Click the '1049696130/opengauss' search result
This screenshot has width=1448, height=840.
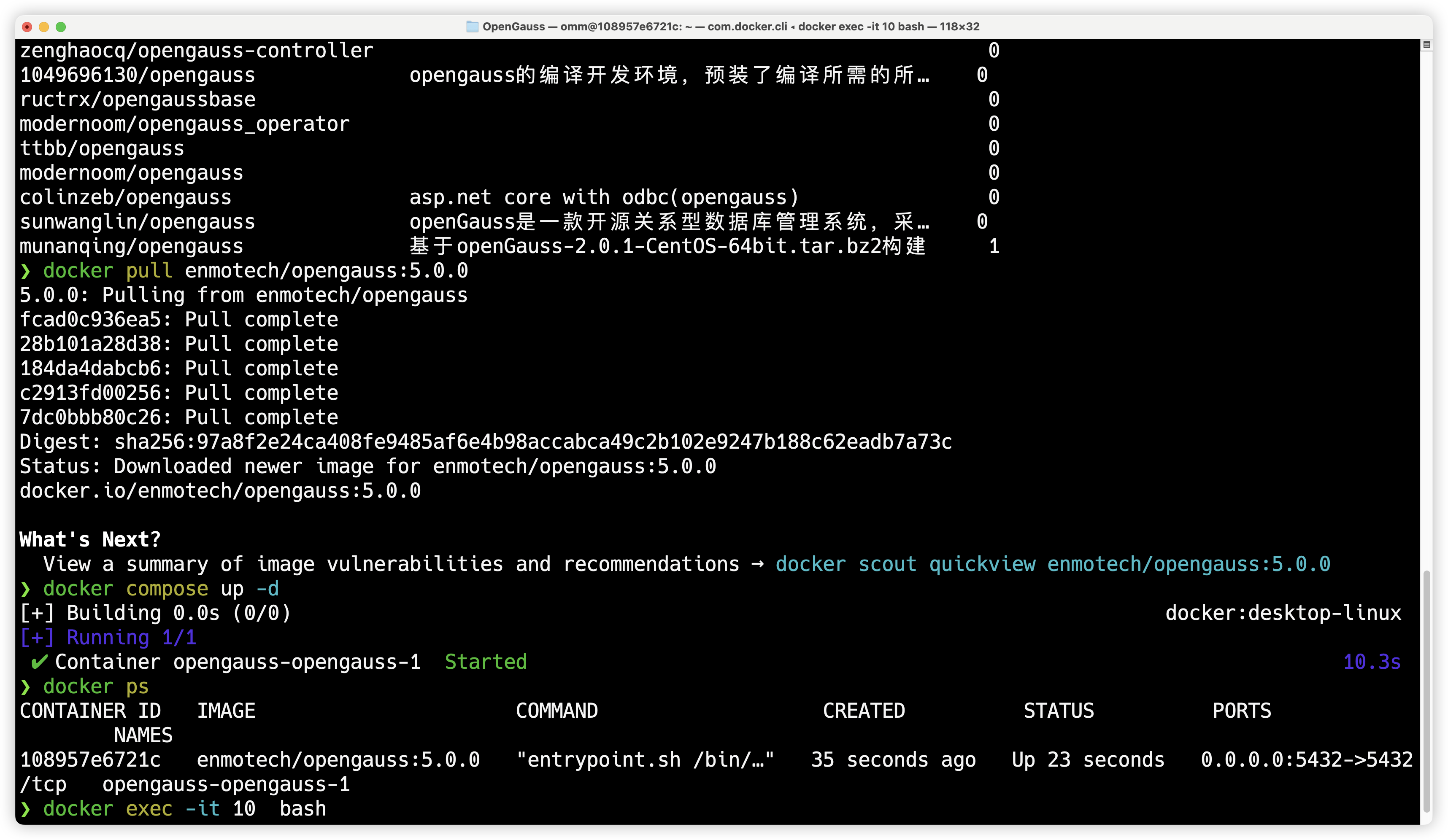pos(137,75)
